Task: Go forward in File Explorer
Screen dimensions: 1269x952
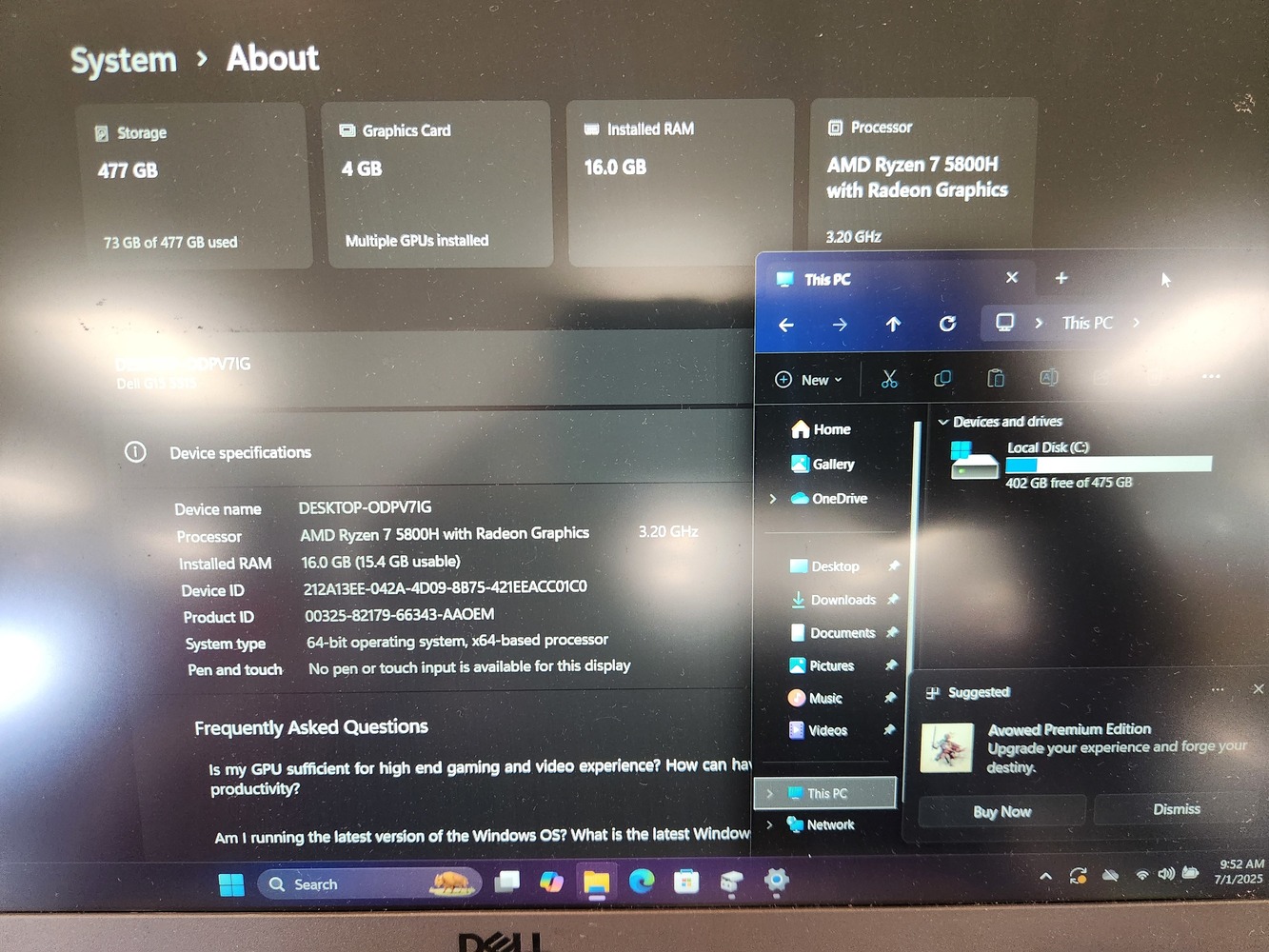Action: click(x=840, y=325)
